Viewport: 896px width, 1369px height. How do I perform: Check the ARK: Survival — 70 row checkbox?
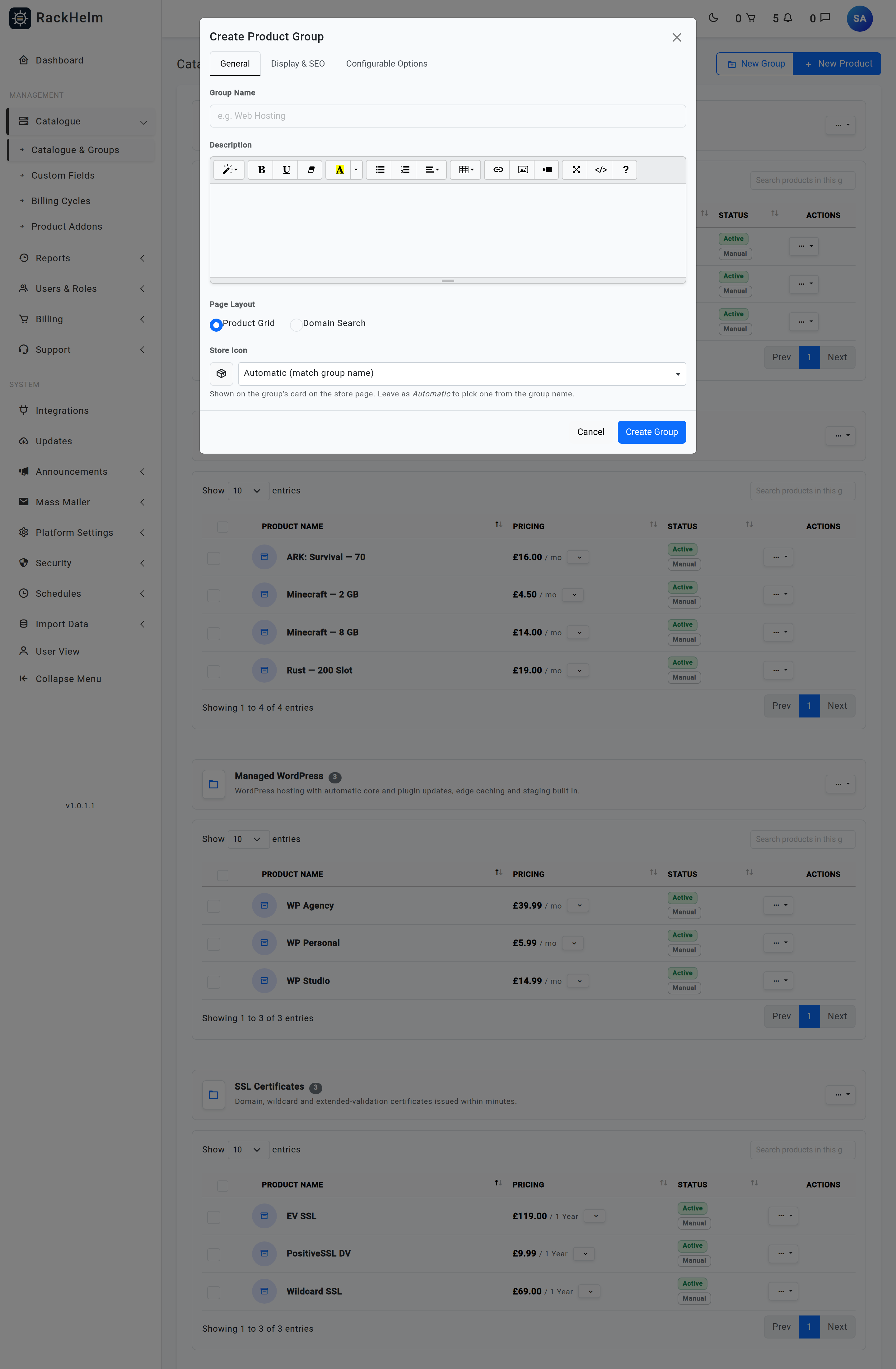(213, 558)
